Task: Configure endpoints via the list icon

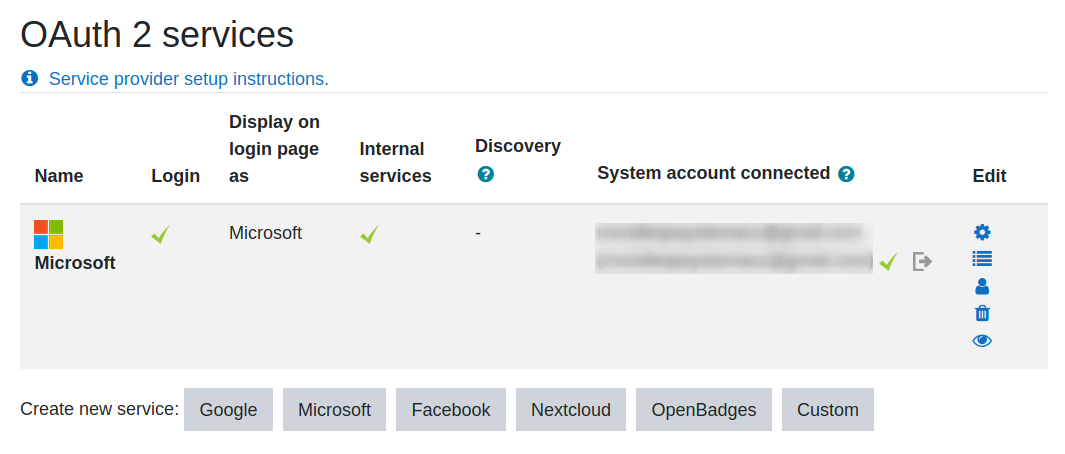Action: tap(982, 259)
